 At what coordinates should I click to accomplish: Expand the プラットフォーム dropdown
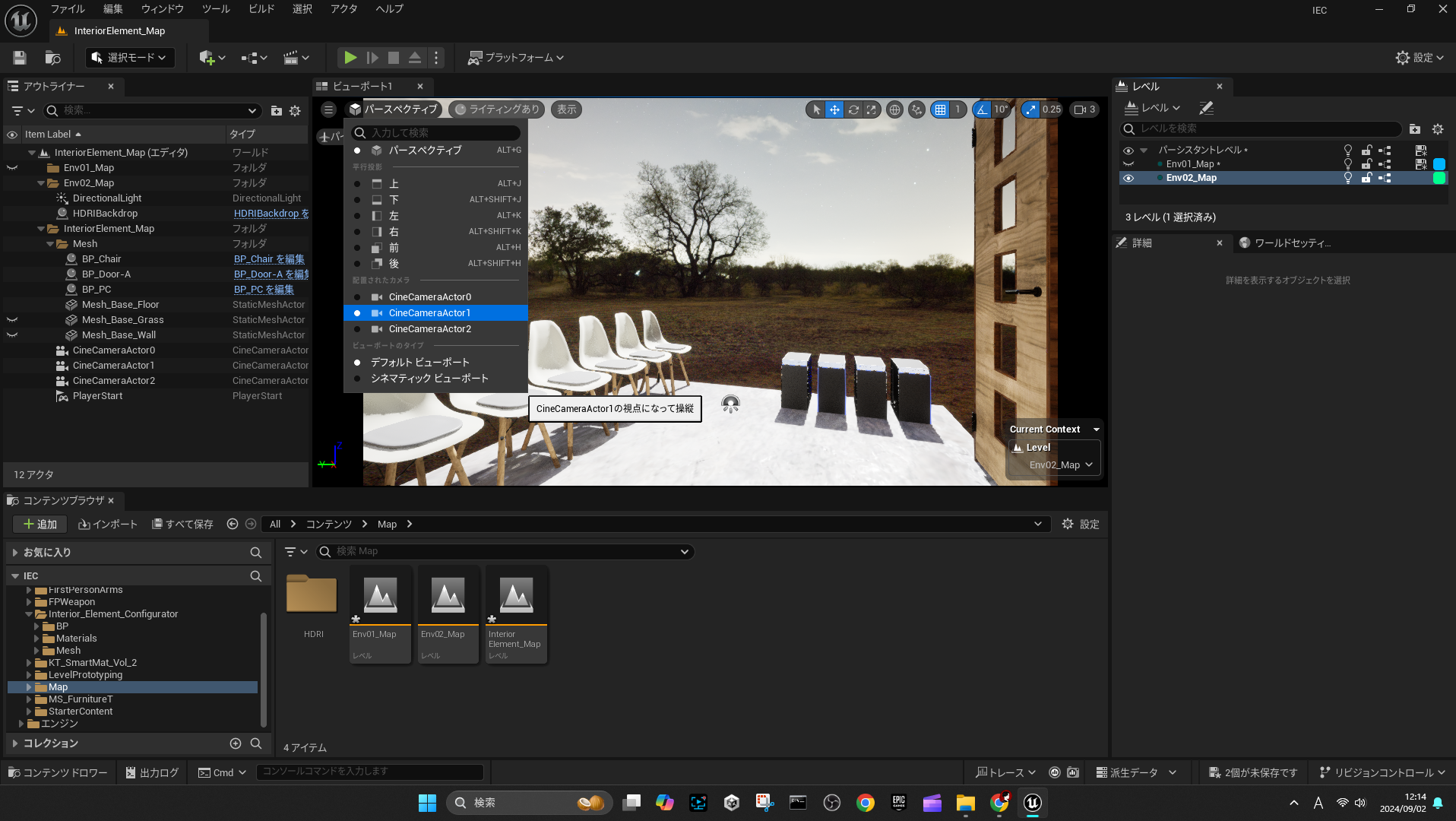click(516, 58)
